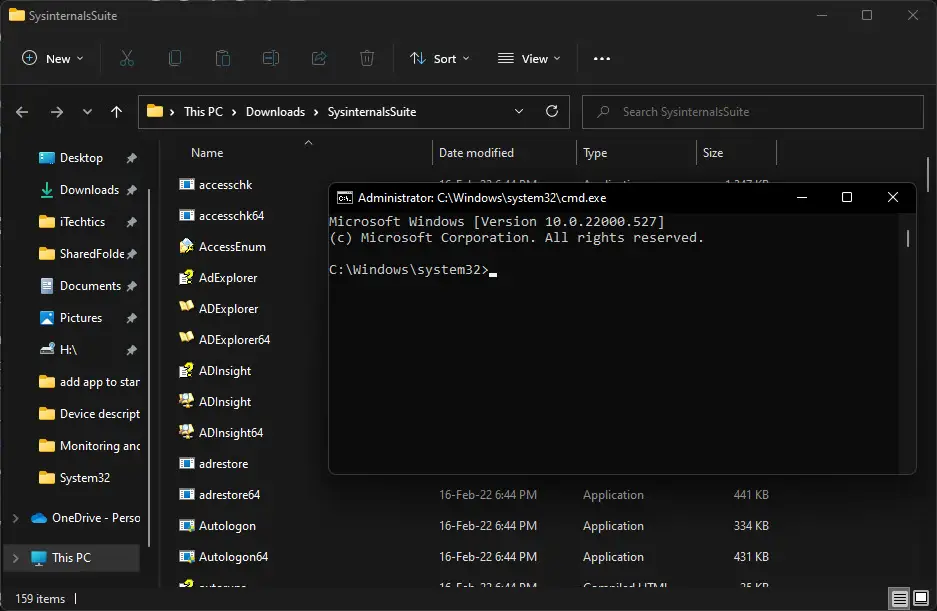
Task: Click the command prompt scrollbar
Action: pos(908,239)
